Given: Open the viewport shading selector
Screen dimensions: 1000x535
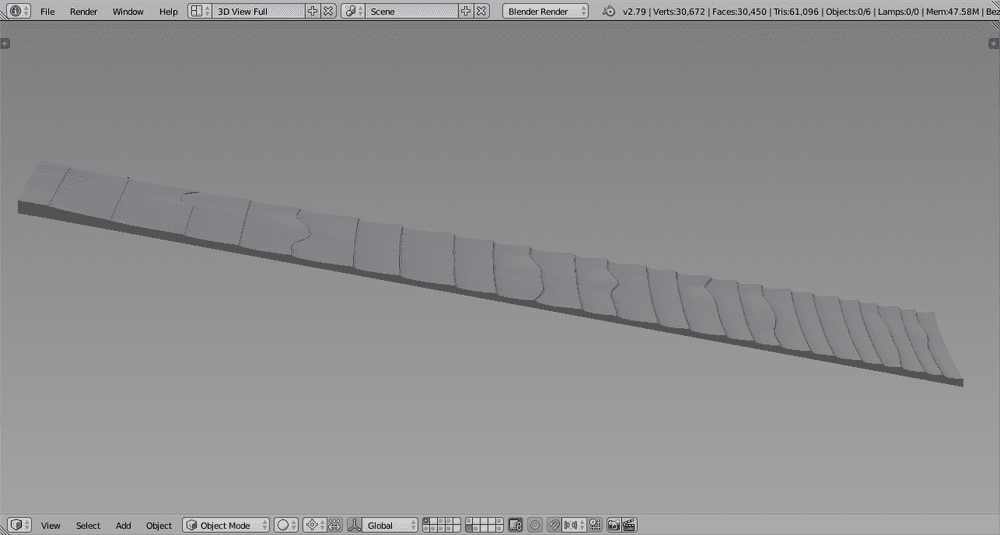Looking at the screenshot, I should [287, 525].
